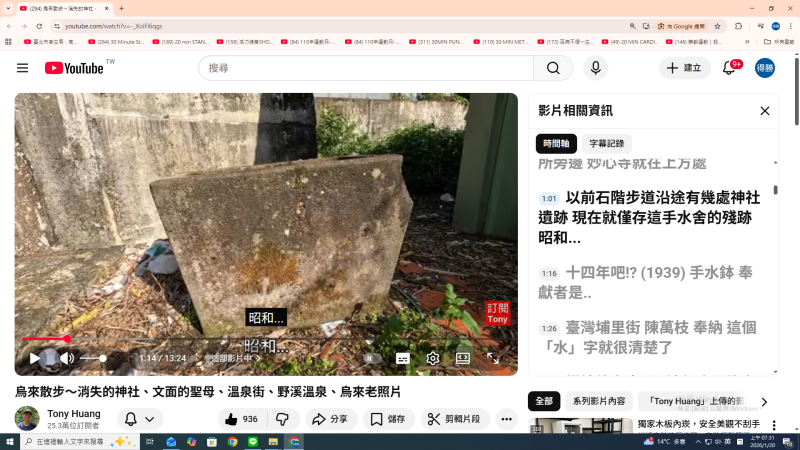Open browser extensions puzzle icon
The image size is (800, 450).
click(738, 26)
